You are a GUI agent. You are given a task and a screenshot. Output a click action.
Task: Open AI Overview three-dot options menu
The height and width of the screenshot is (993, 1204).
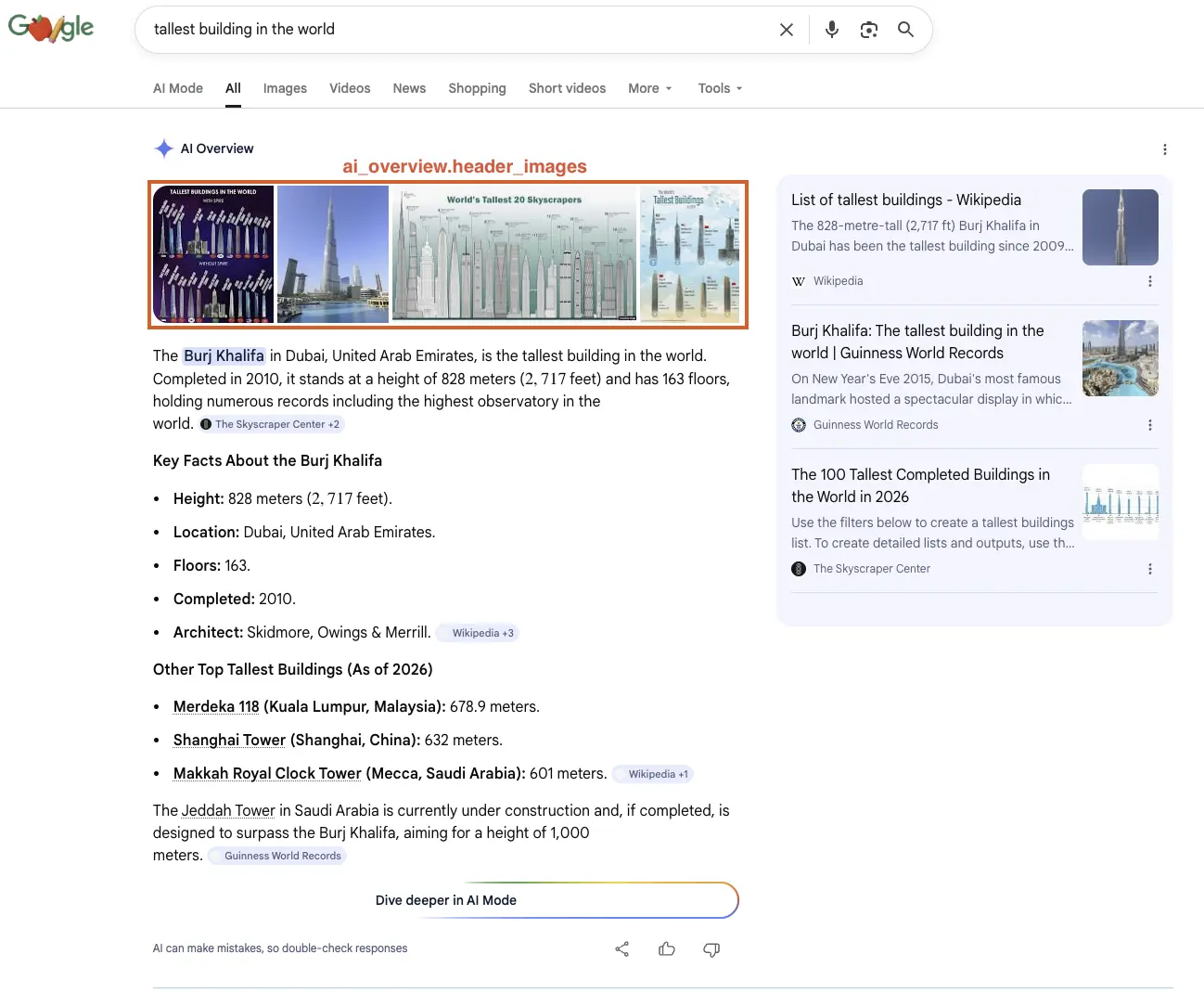click(x=1165, y=149)
